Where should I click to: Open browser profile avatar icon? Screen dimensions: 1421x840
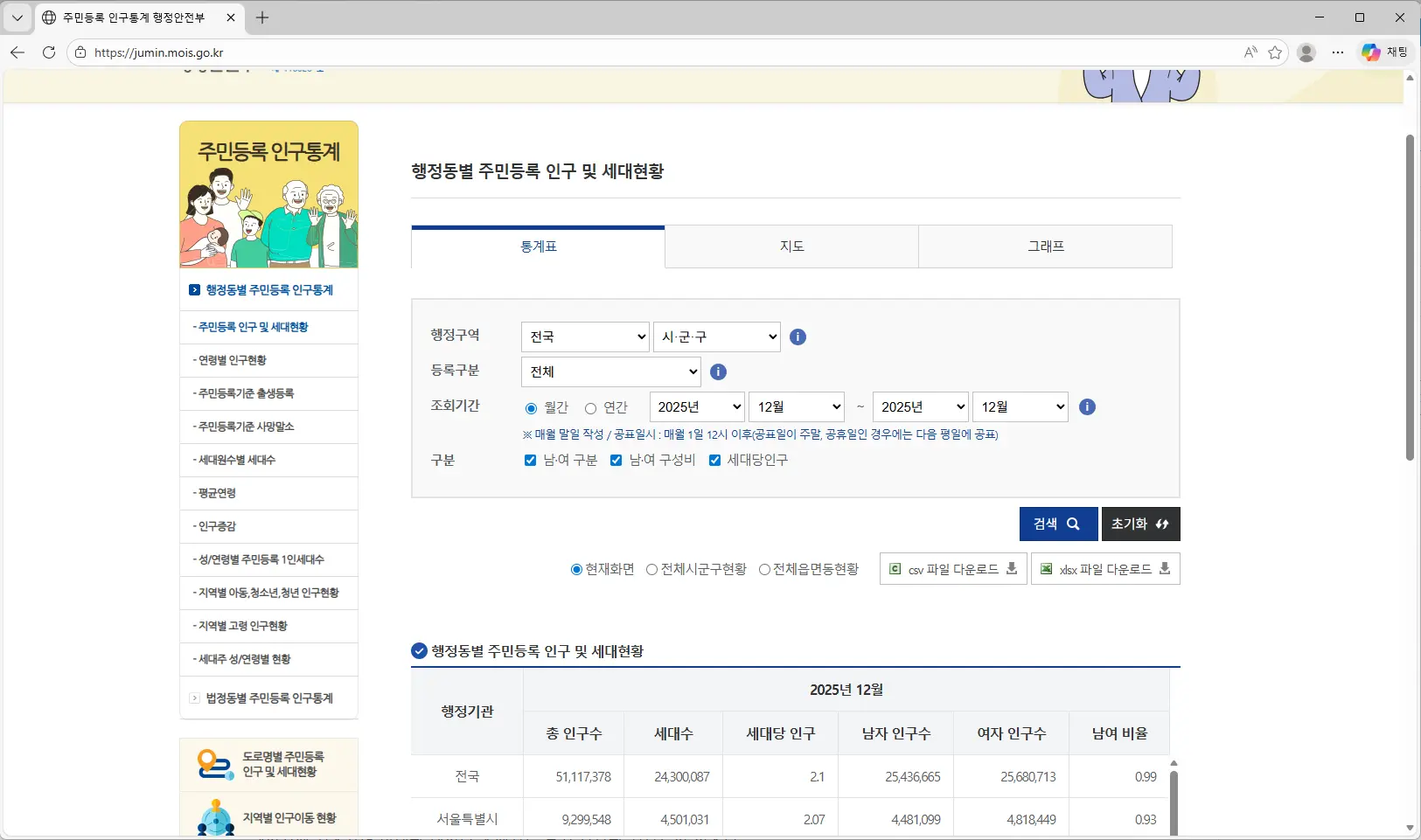[x=1306, y=52]
